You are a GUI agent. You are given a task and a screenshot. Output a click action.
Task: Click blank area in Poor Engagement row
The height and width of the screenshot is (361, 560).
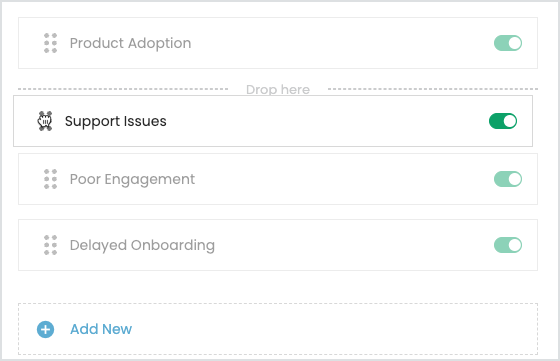343,179
